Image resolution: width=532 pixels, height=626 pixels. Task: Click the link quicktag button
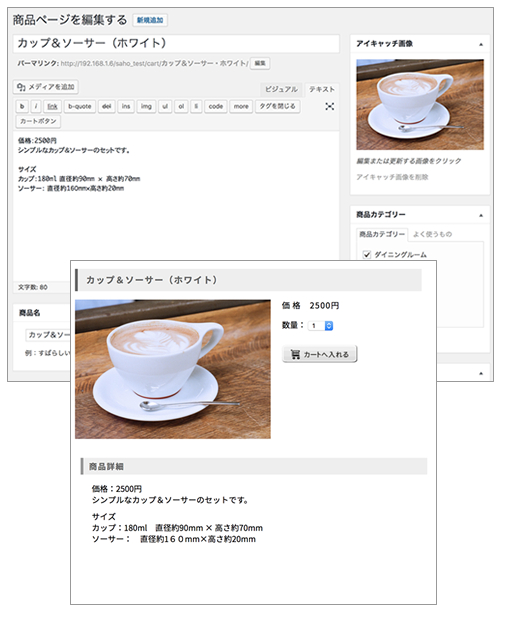(52, 106)
